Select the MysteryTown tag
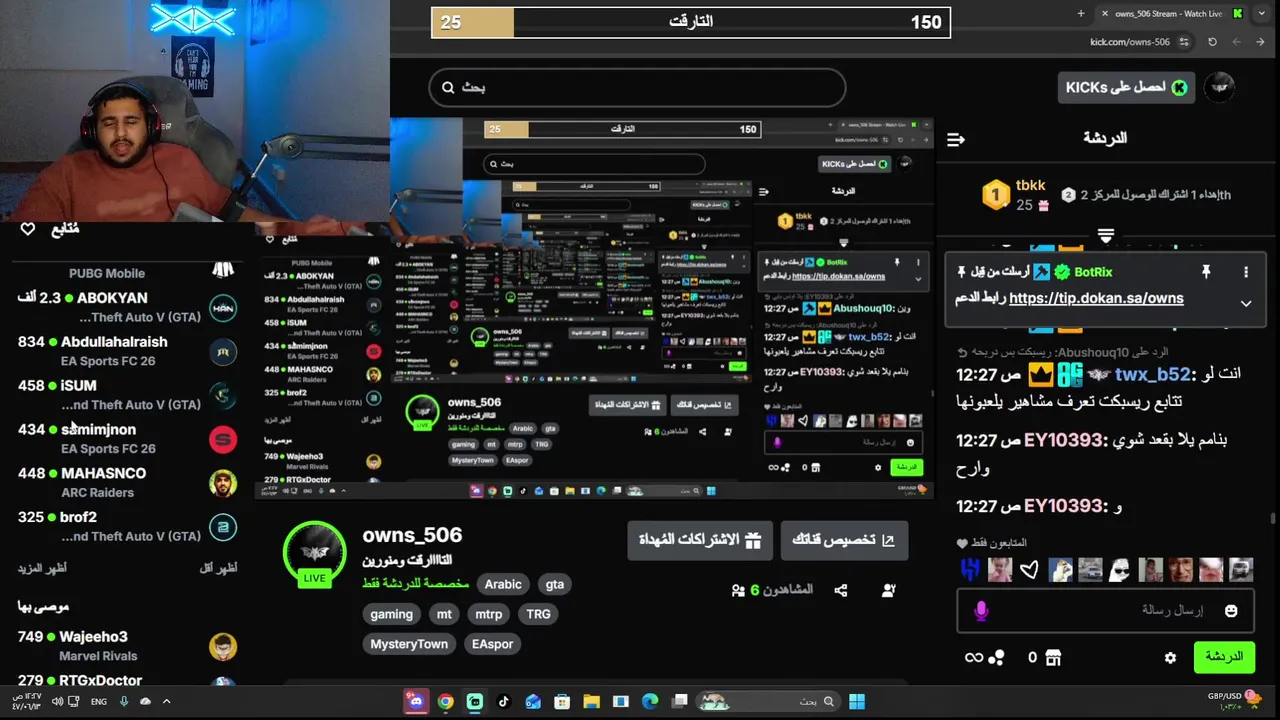 point(409,644)
